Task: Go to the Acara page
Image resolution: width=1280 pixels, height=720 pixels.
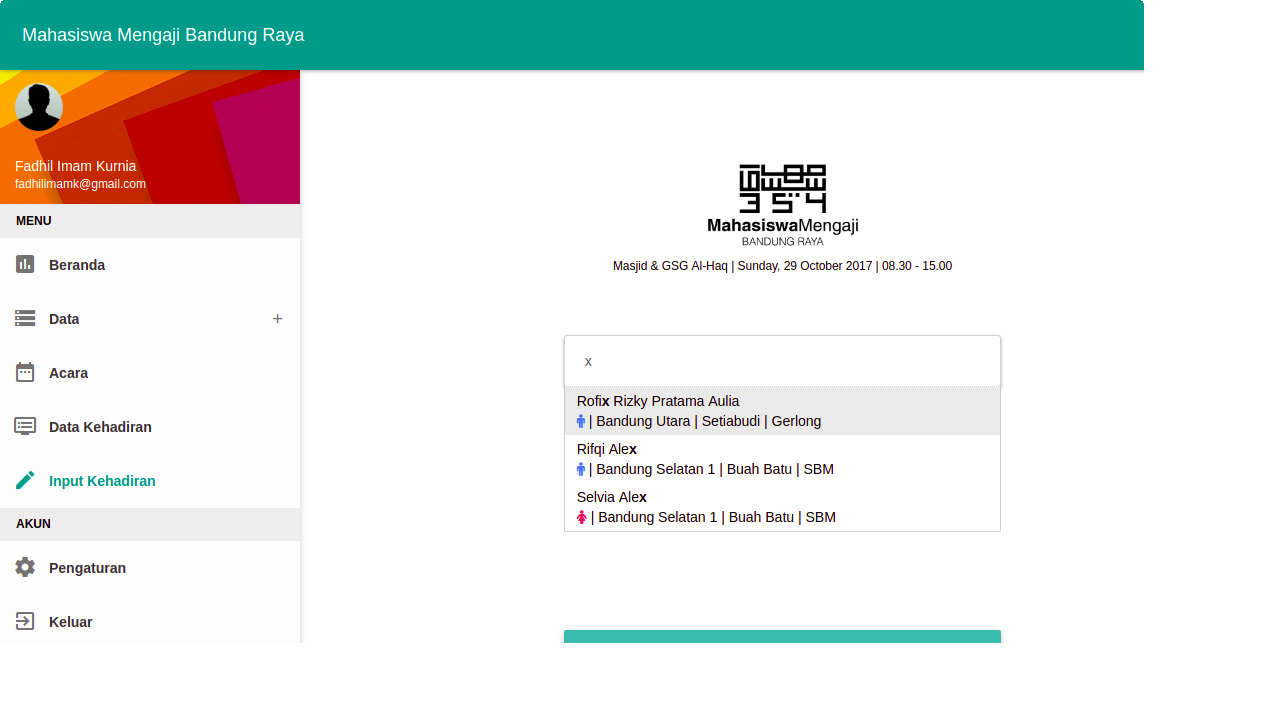Action: (150, 373)
